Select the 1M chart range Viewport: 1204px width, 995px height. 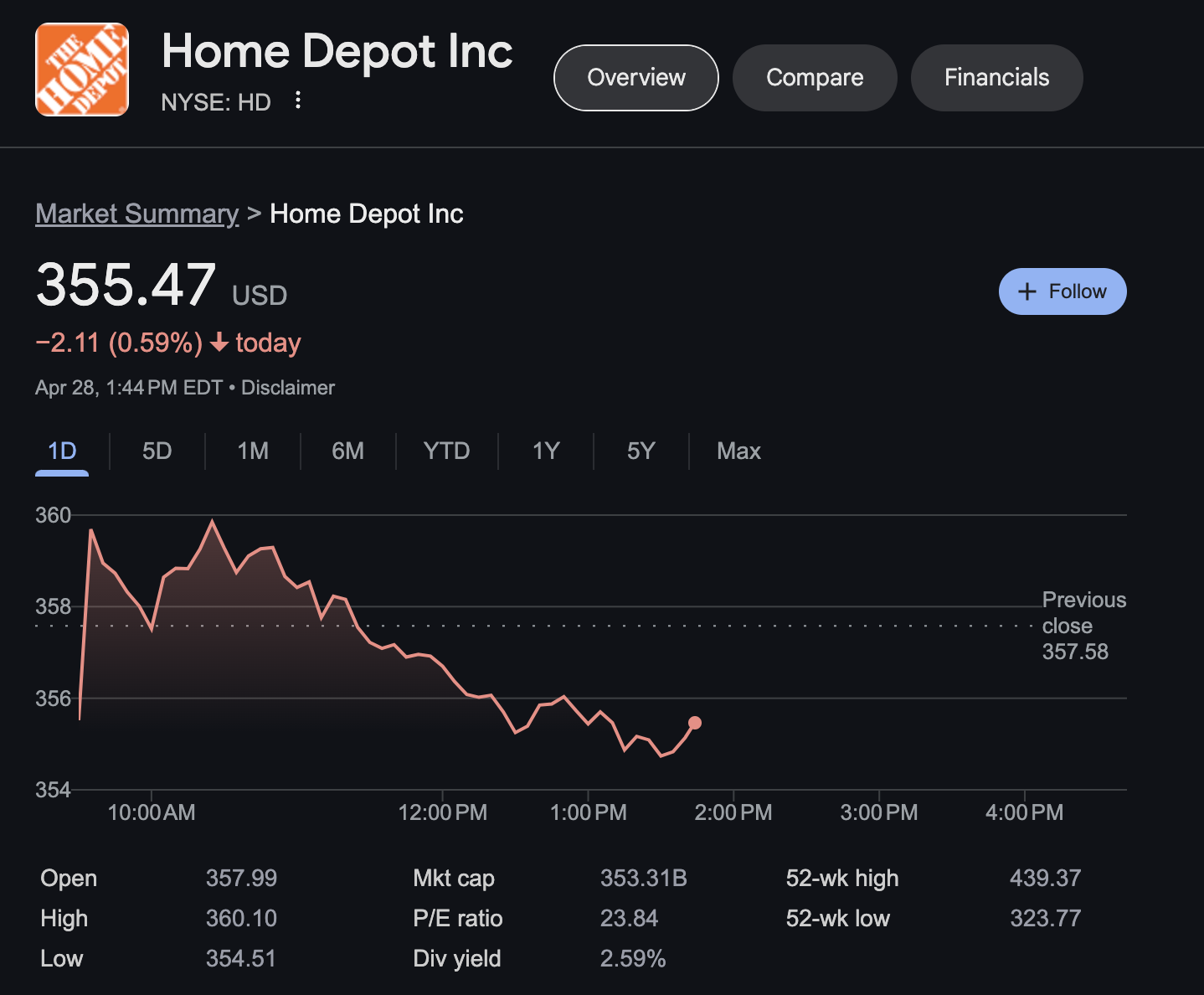coord(253,451)
